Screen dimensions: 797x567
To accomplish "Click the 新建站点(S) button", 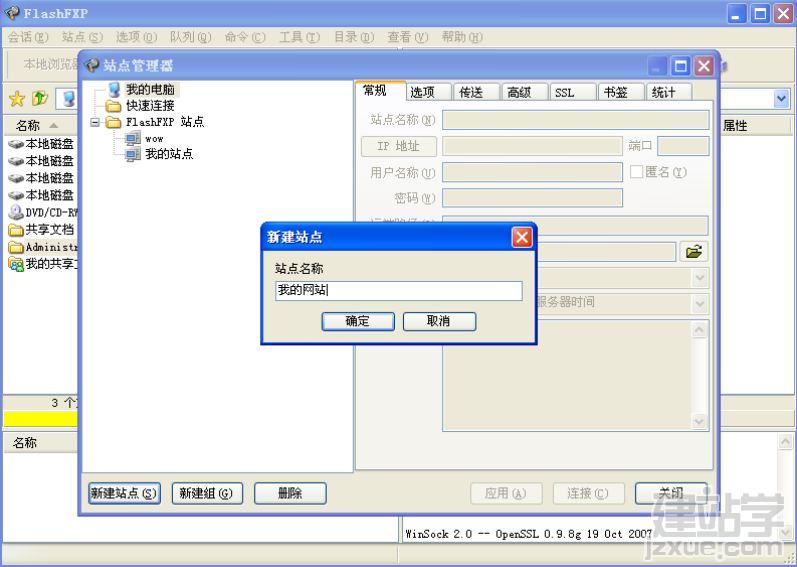I will (124, 493).
